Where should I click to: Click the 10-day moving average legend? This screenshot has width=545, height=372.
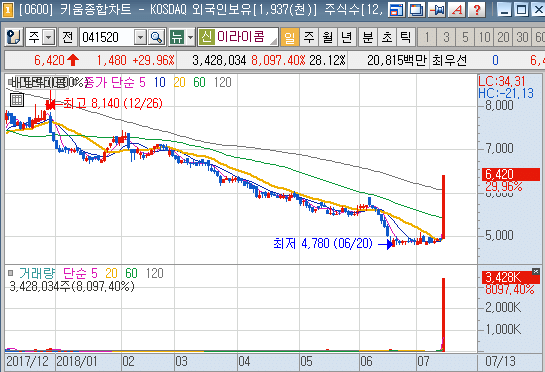tap(160, 82)
